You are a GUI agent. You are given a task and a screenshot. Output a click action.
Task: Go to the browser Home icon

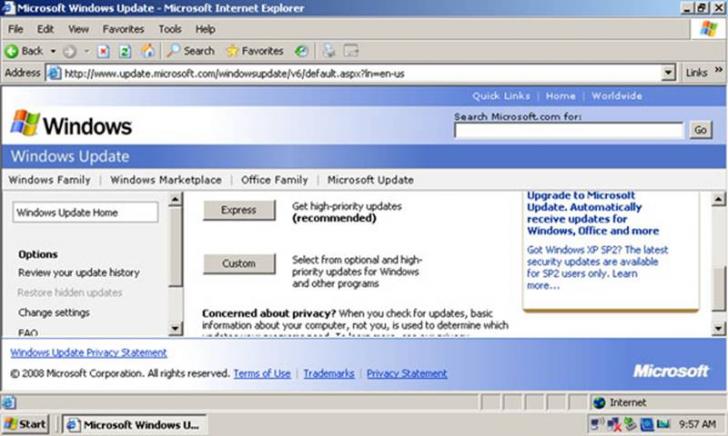click(x=148, y=51)
